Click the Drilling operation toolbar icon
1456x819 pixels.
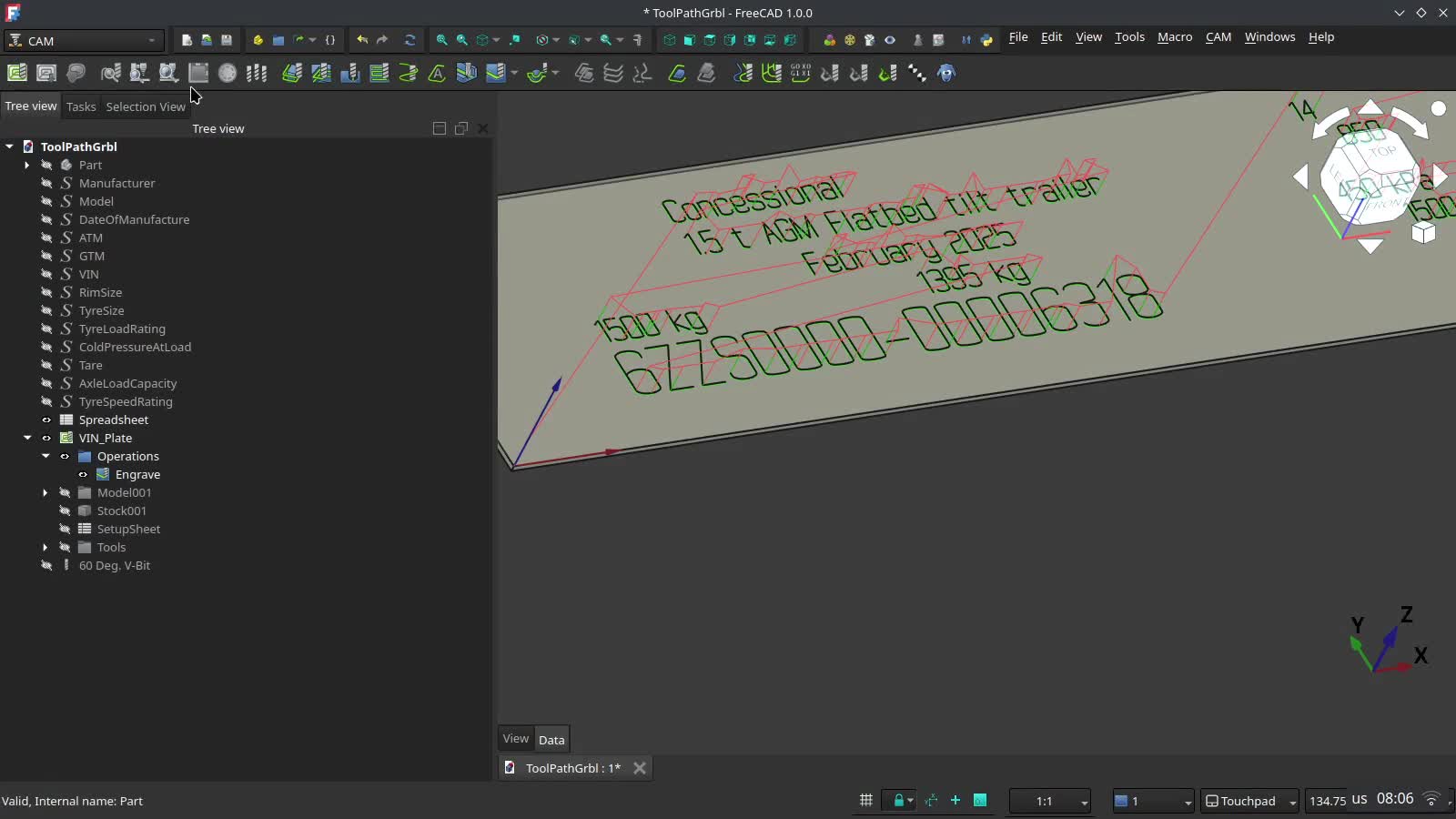pyautogui.click(x=350, y=73)
